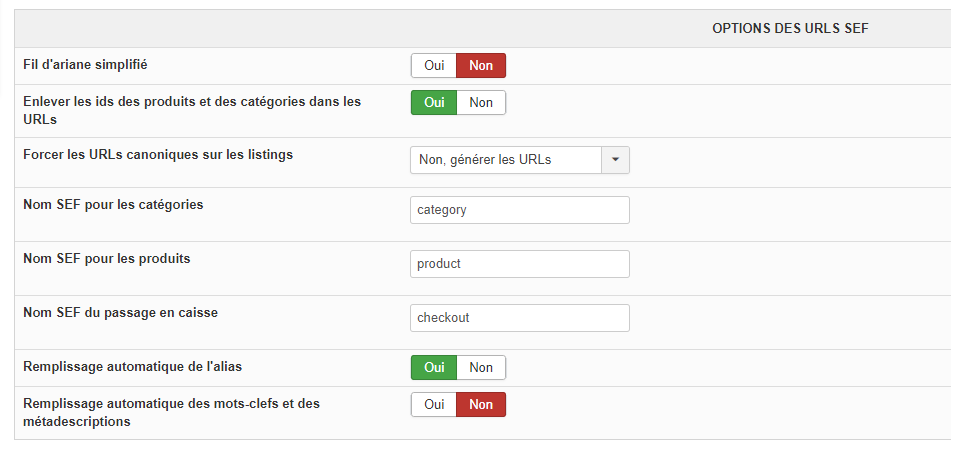This screenshot has width=958, height=450.
Task: Click the 'Options des URLs SEF' header
Action: (x=790, y=28)
